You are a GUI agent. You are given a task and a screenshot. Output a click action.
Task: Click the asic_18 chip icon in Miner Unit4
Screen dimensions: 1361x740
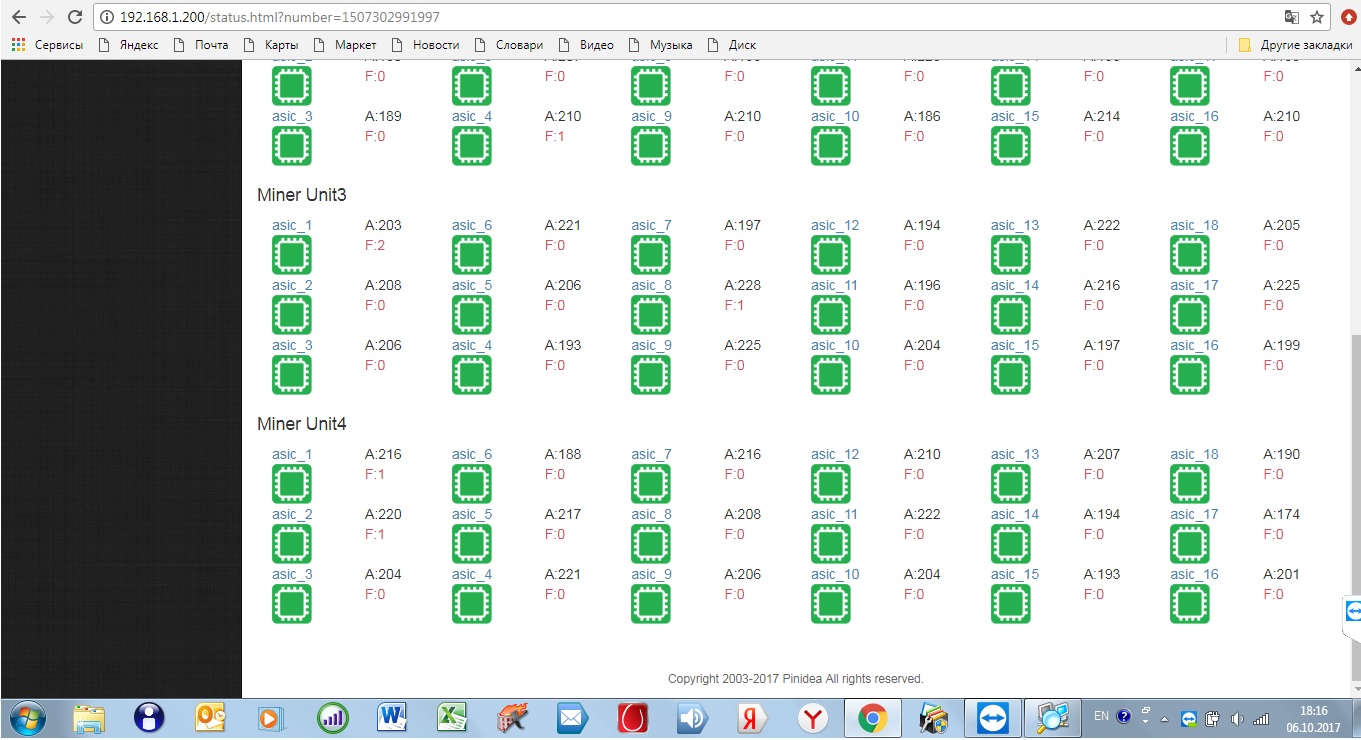(1190, 484)
